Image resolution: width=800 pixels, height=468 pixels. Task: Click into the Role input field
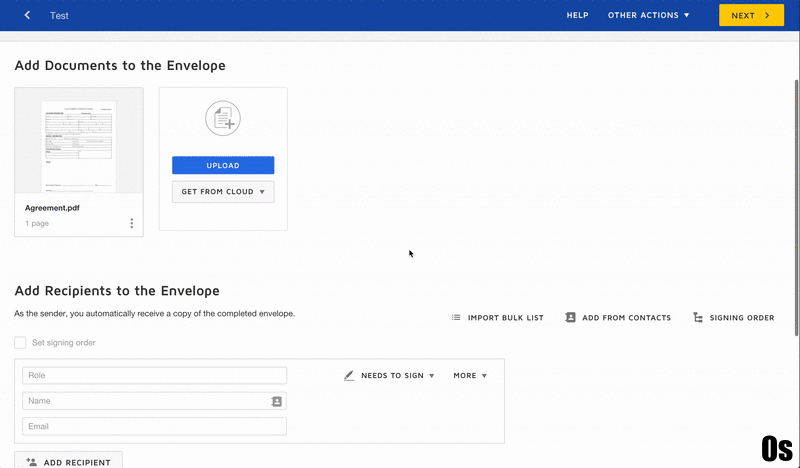[x=154, y=376]
